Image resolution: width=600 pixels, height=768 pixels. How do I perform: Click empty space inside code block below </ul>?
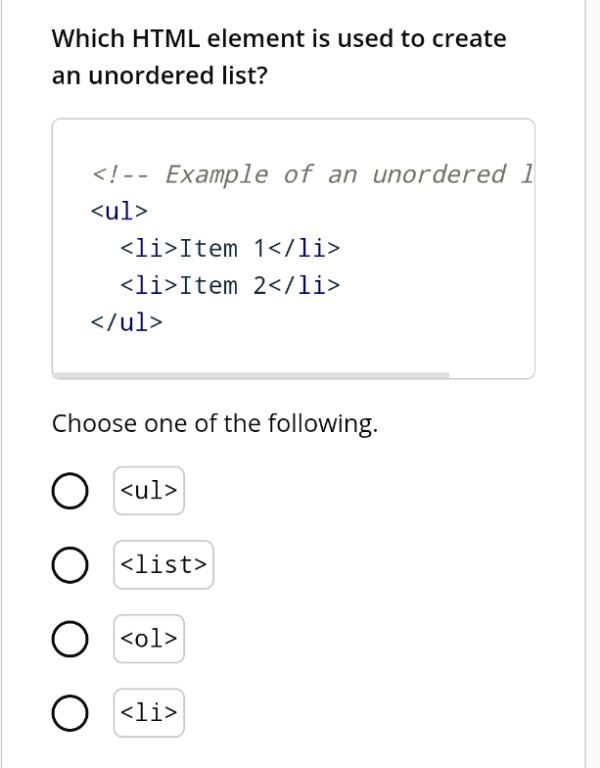click(300, 350)
